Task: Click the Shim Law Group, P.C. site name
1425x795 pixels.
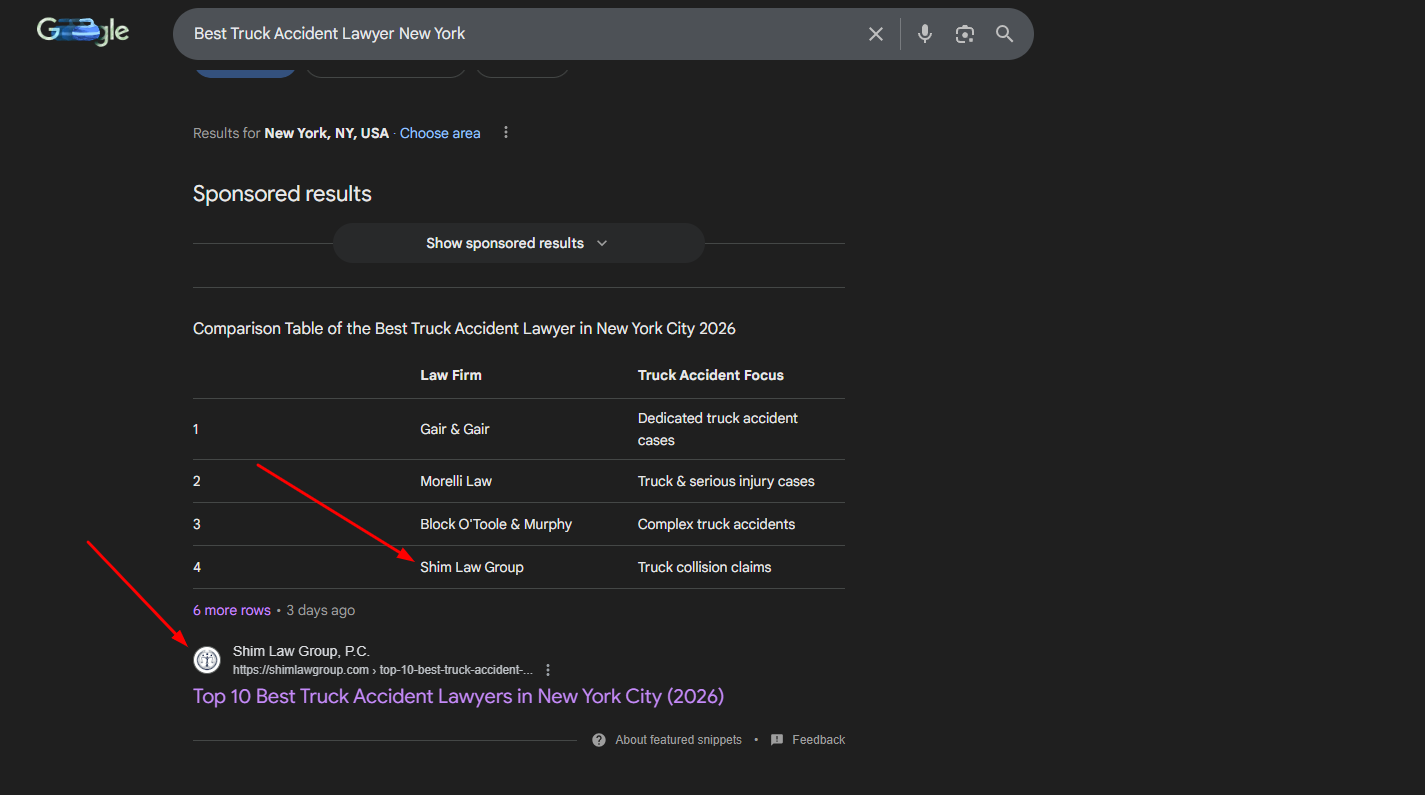Action: tap(301, 651)
